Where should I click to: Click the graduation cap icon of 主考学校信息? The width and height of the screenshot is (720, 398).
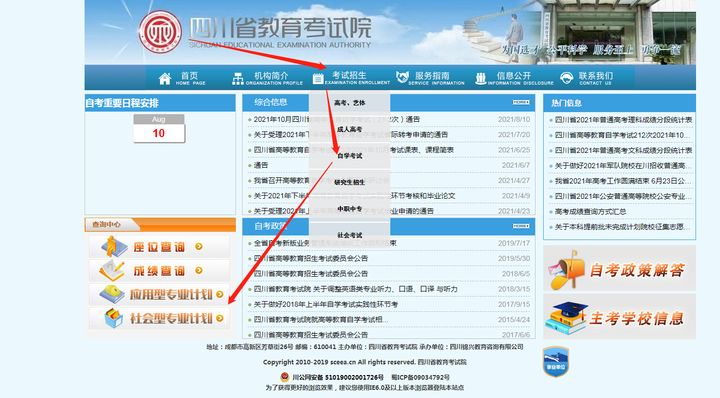click(566, 318)
